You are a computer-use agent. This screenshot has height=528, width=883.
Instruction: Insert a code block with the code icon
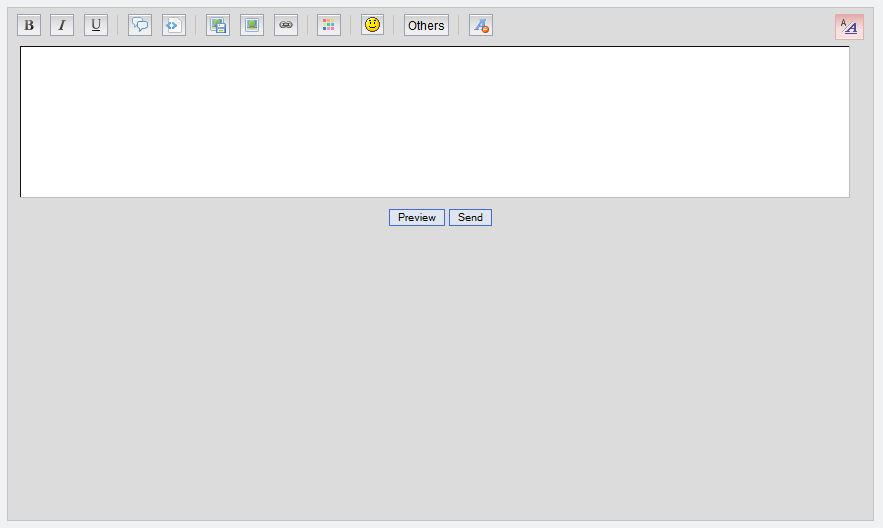coord(173,25)
